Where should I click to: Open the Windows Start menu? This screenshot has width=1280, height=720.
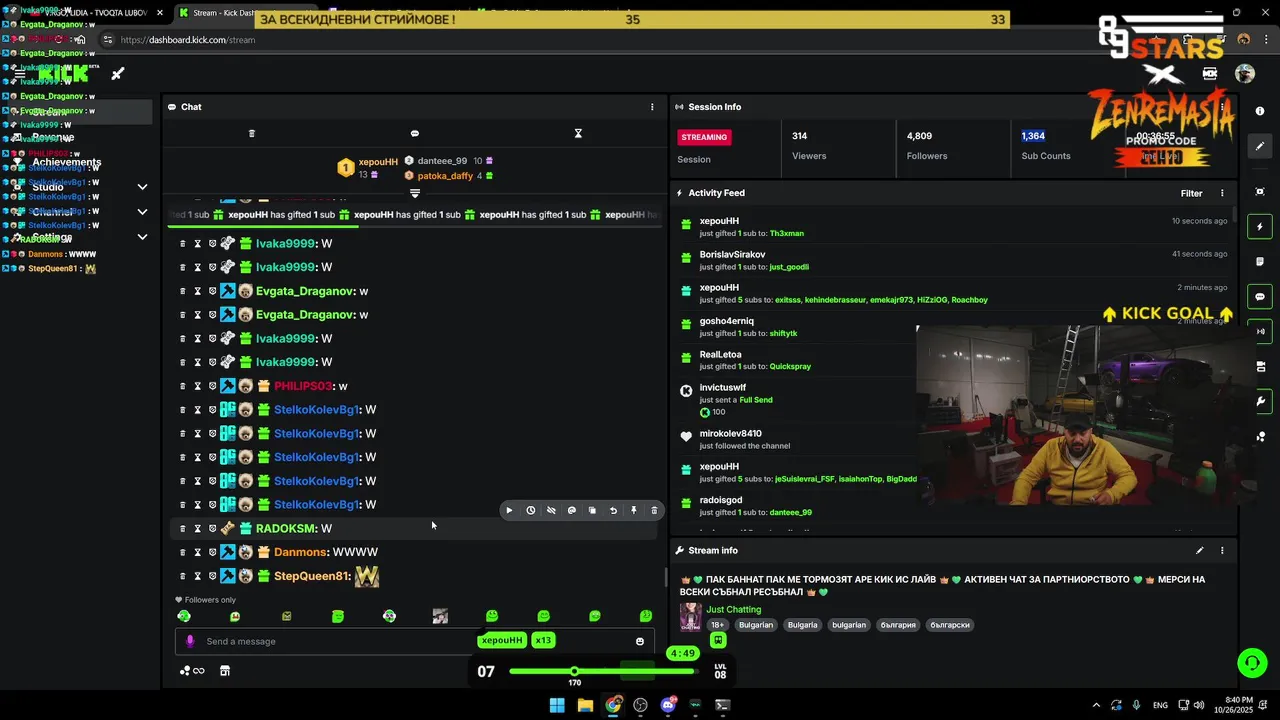pos(557,705)
